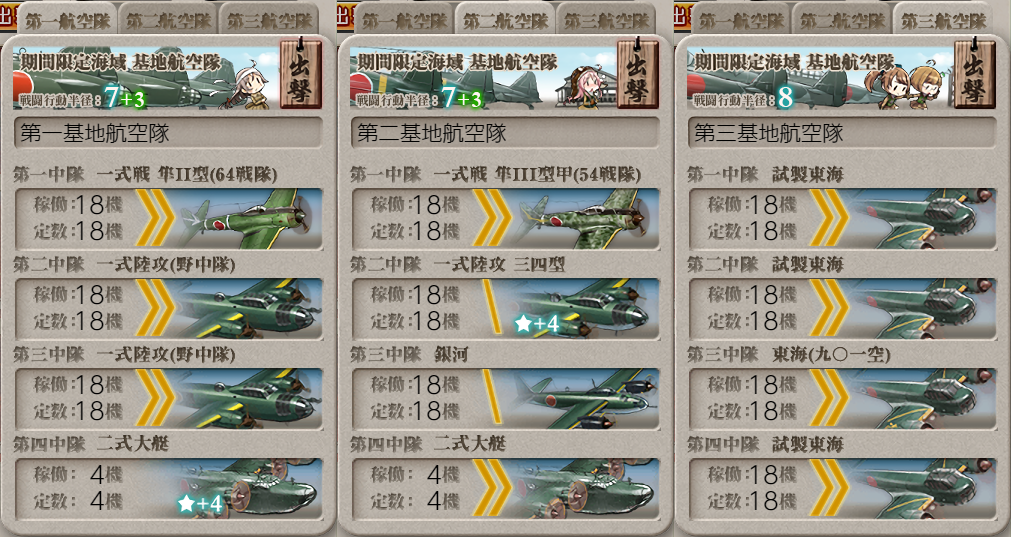Select the 一式戦 隼II型(64戦隊) fighter plane slot

[x=168, y=219]
